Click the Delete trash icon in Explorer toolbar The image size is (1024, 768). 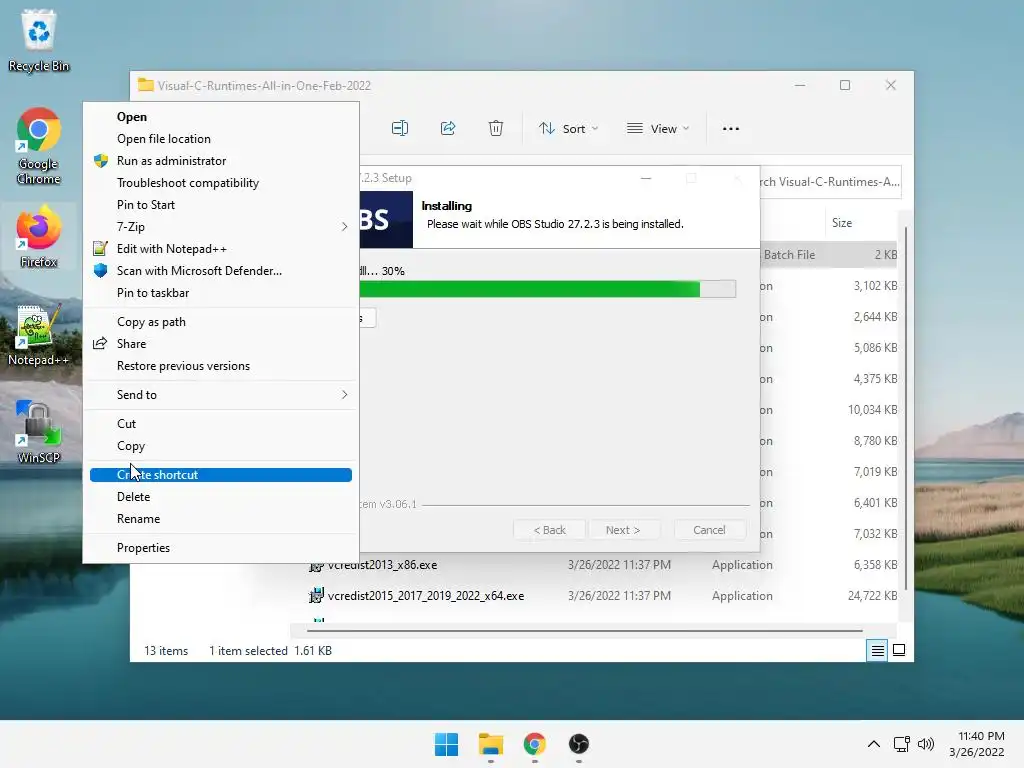click(x=496, y=129)
